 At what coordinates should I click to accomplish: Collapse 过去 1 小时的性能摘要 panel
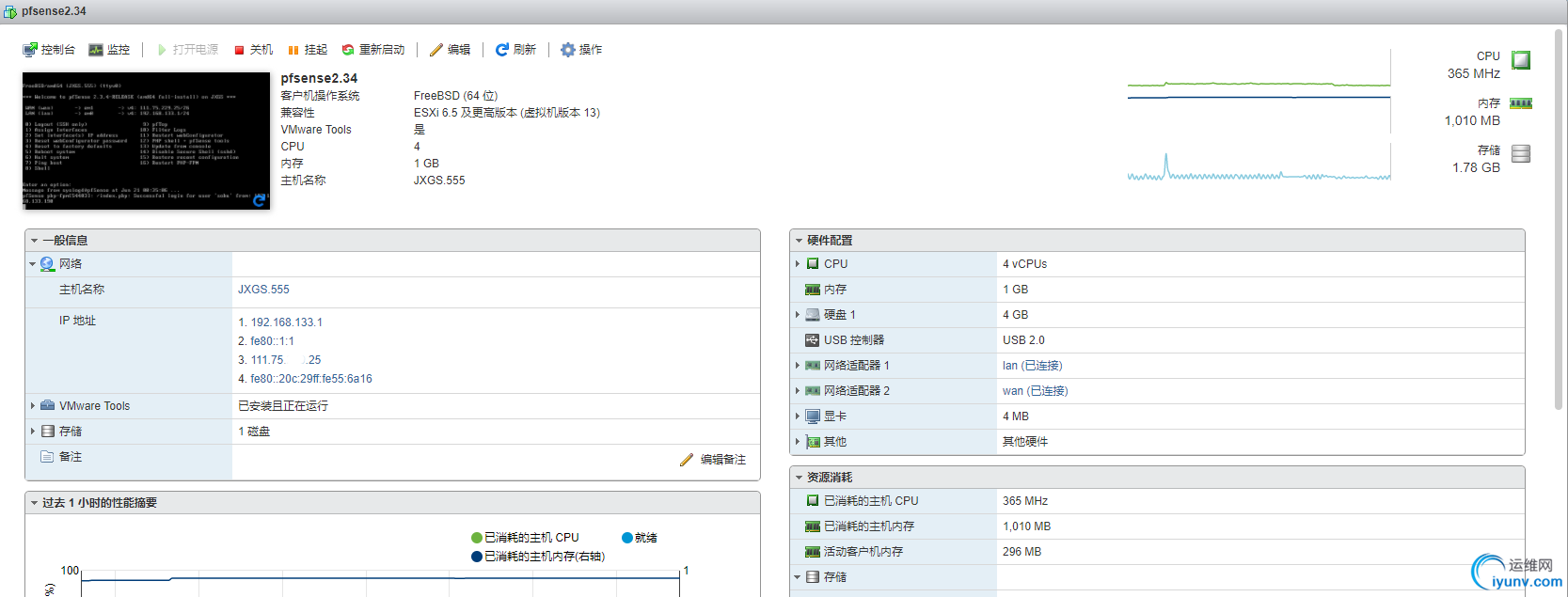pyautogui.click(x=35, y=503)
